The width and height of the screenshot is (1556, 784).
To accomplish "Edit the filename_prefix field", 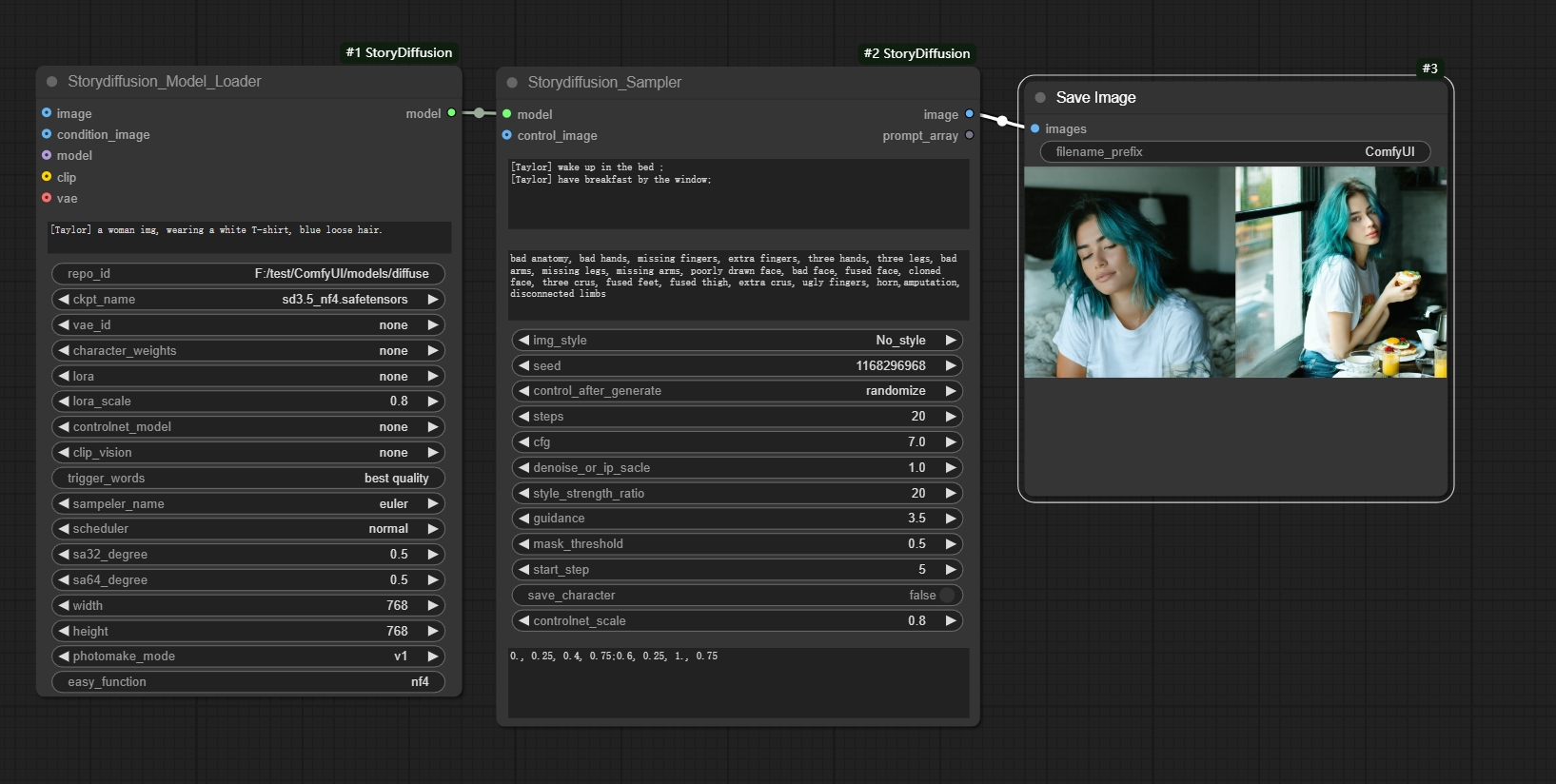I will point(1235,152).
